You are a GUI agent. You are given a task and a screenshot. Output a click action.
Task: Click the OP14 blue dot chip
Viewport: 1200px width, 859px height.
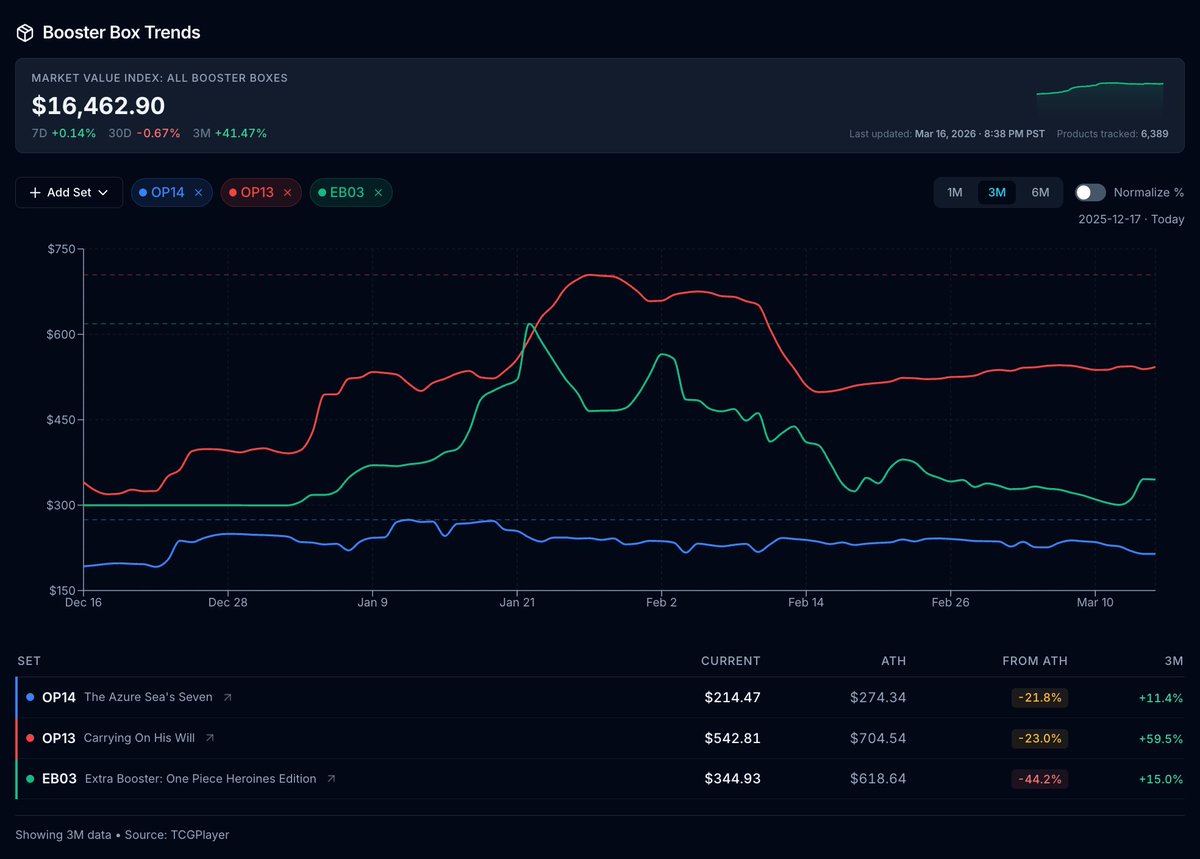[x=143, y=193]
